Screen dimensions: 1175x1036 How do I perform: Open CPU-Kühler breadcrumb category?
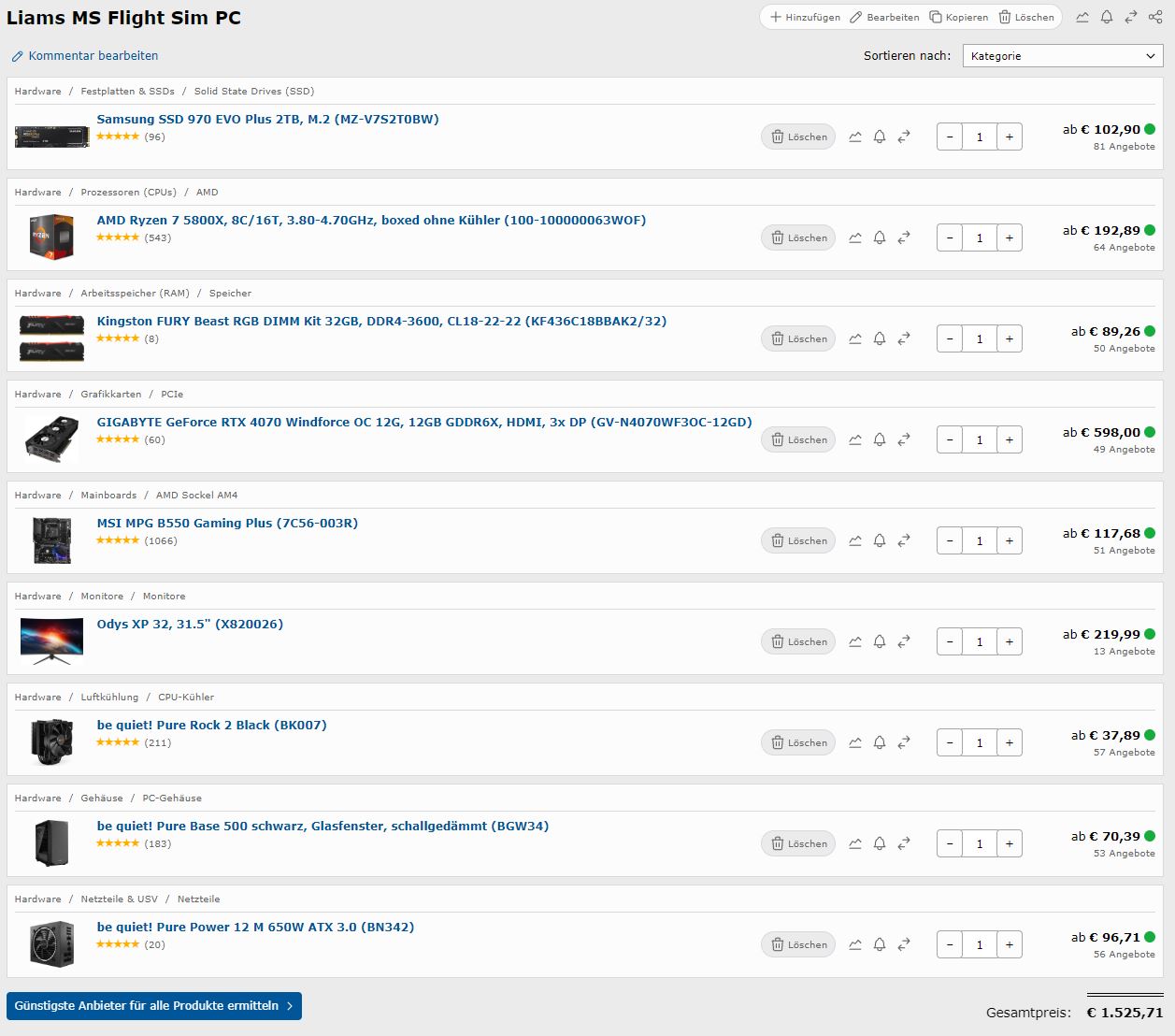[186, 697]
